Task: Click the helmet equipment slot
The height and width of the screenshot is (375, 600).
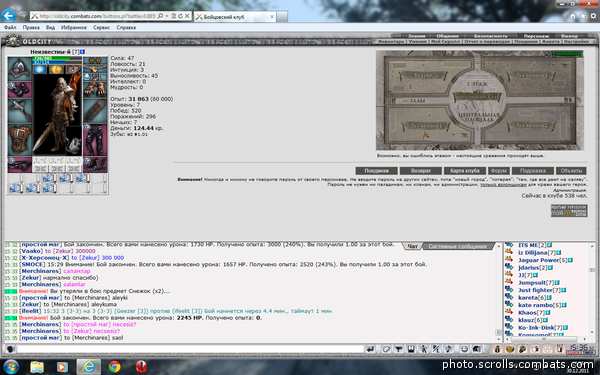Action: (20, 69)
